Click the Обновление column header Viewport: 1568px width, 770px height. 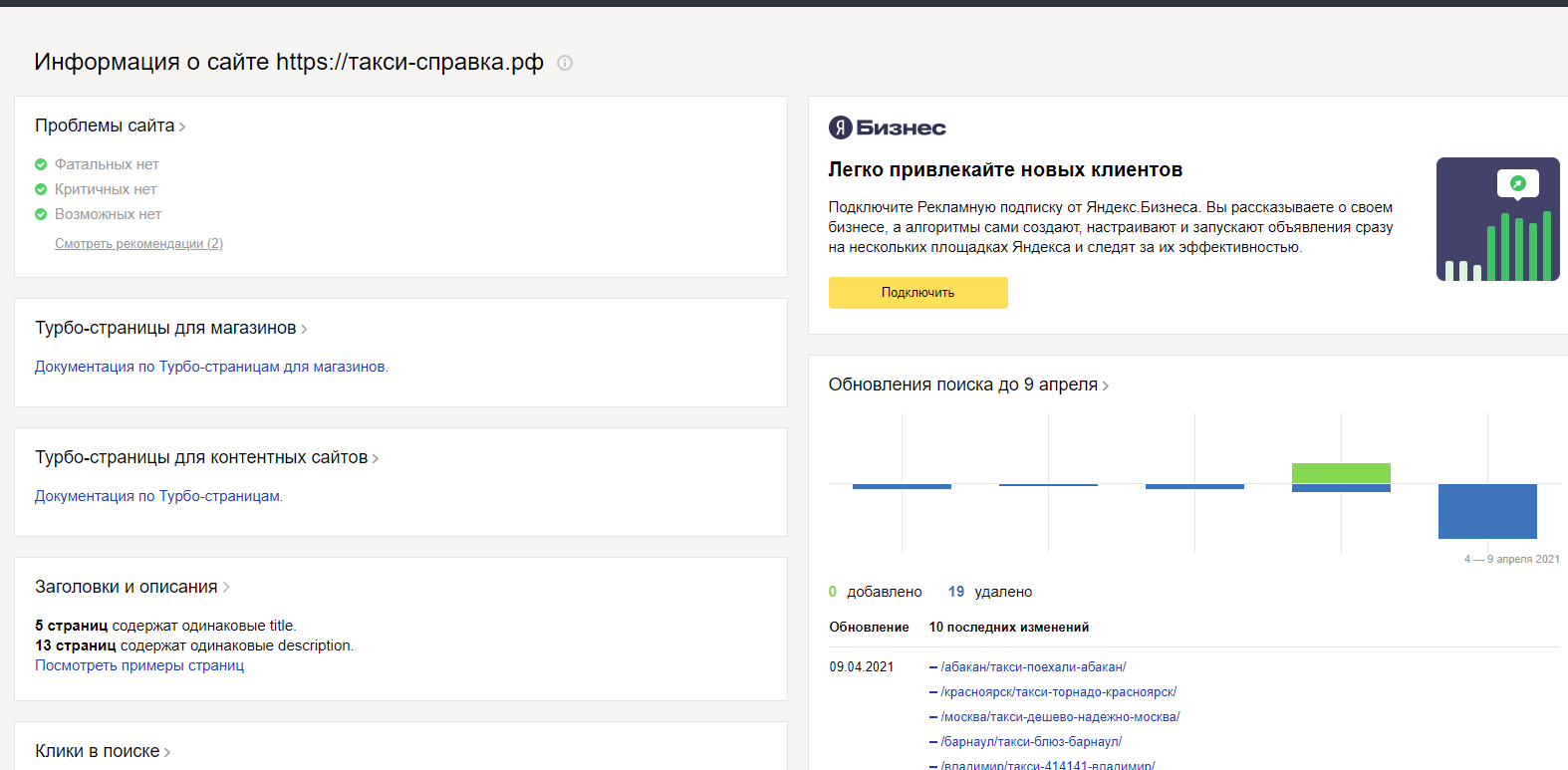coord(870,628)
